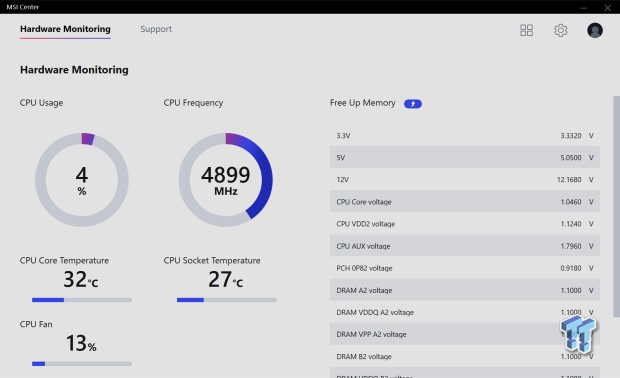The image size is (620, 378).
Task: Click the 12.1680 voltage value
Action: pos(569,180)
